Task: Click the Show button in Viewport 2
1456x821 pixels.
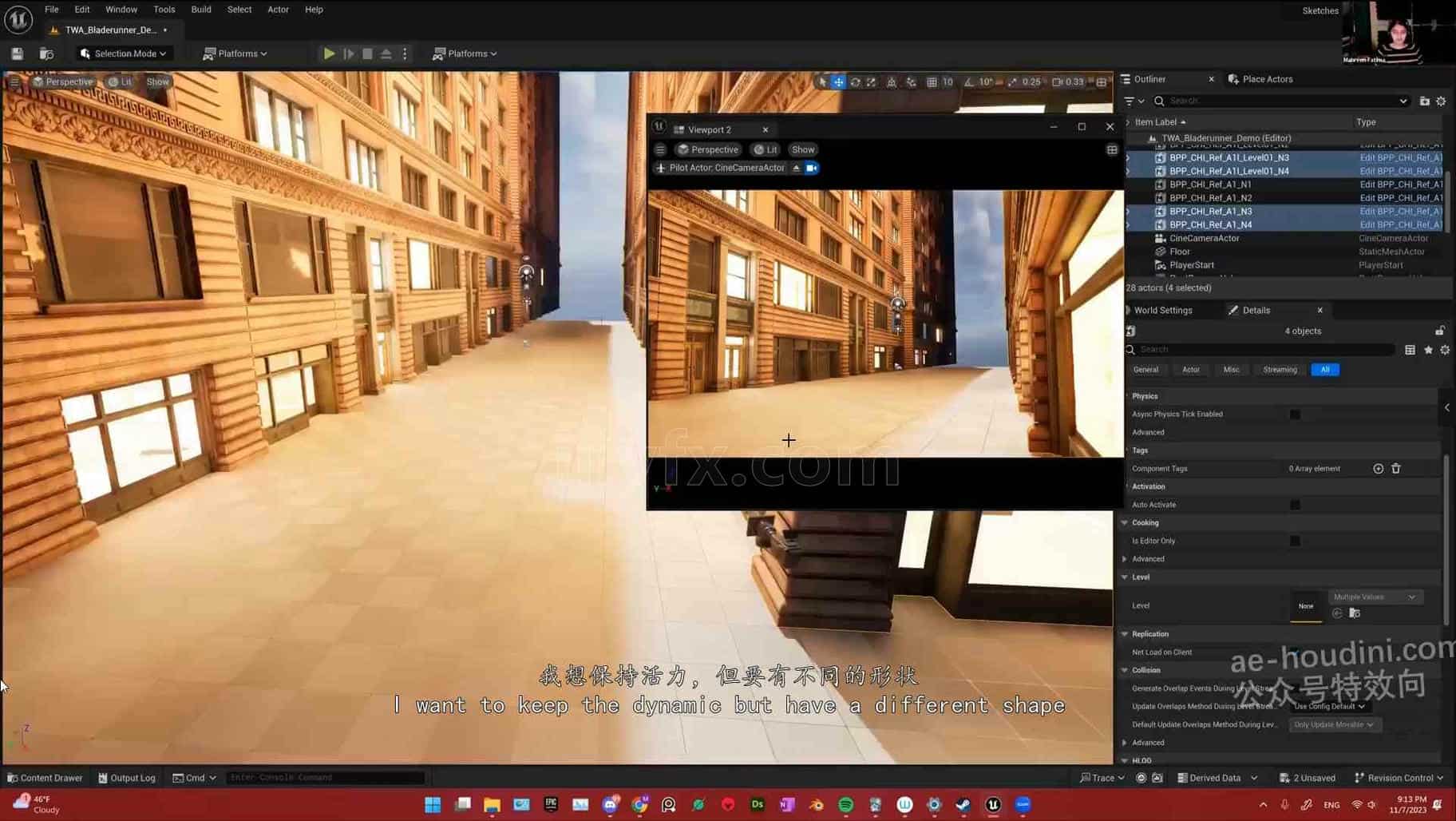Action: point(803,149)
